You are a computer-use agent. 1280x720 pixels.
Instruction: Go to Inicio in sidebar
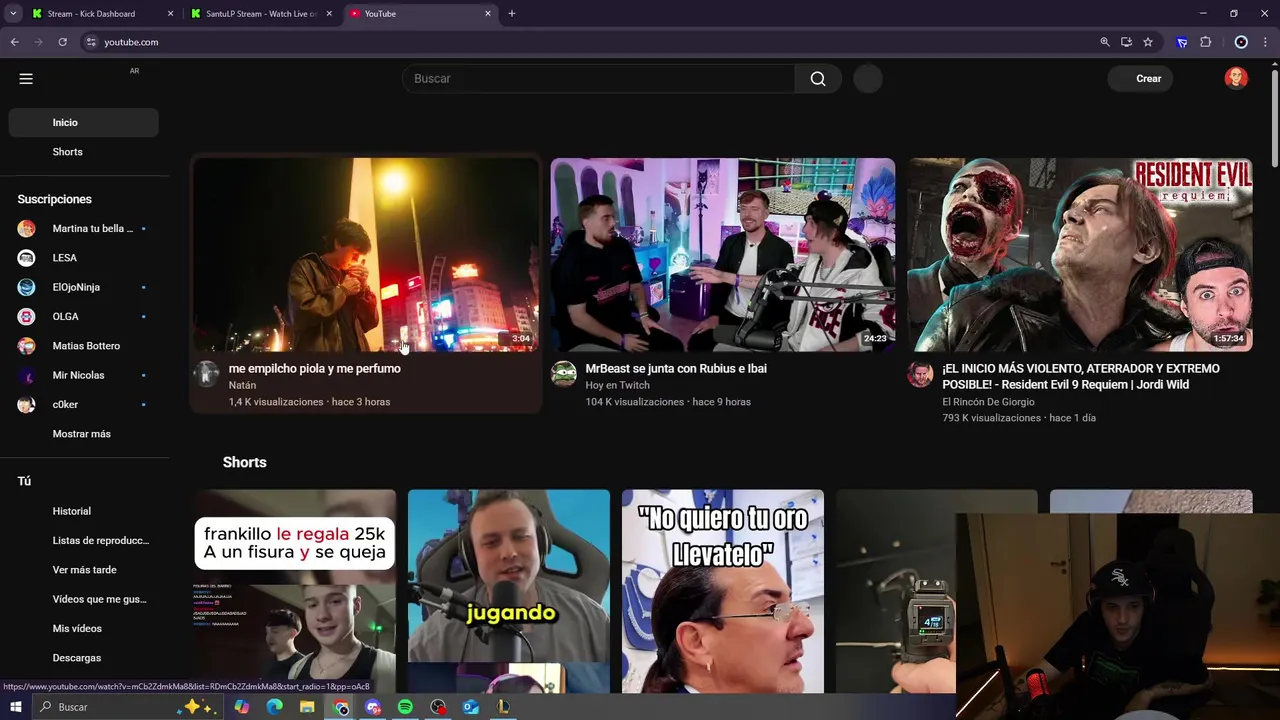tap(84, 122)
